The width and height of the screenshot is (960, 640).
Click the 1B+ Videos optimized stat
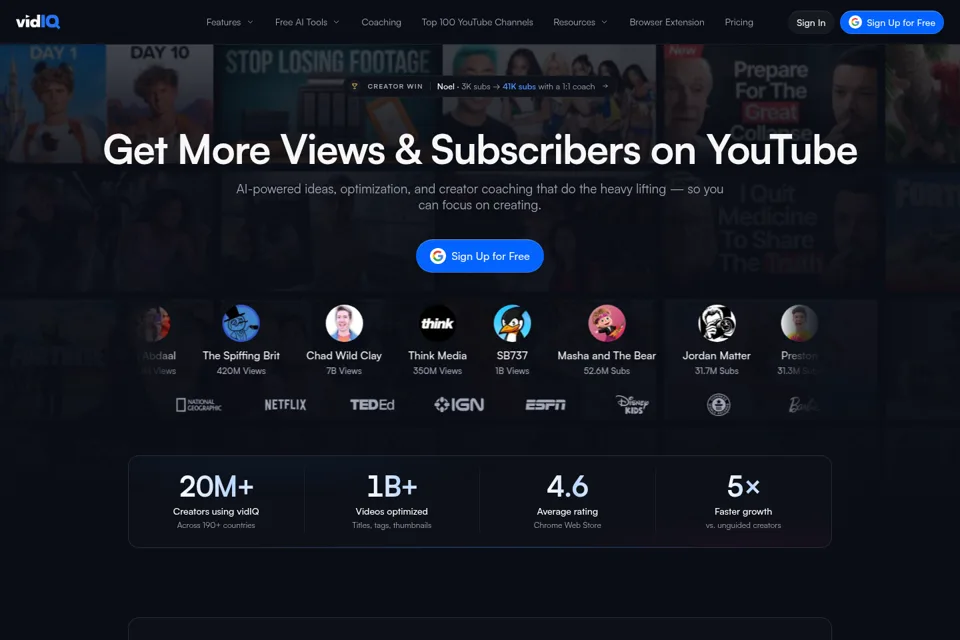(x=392, y=502)
